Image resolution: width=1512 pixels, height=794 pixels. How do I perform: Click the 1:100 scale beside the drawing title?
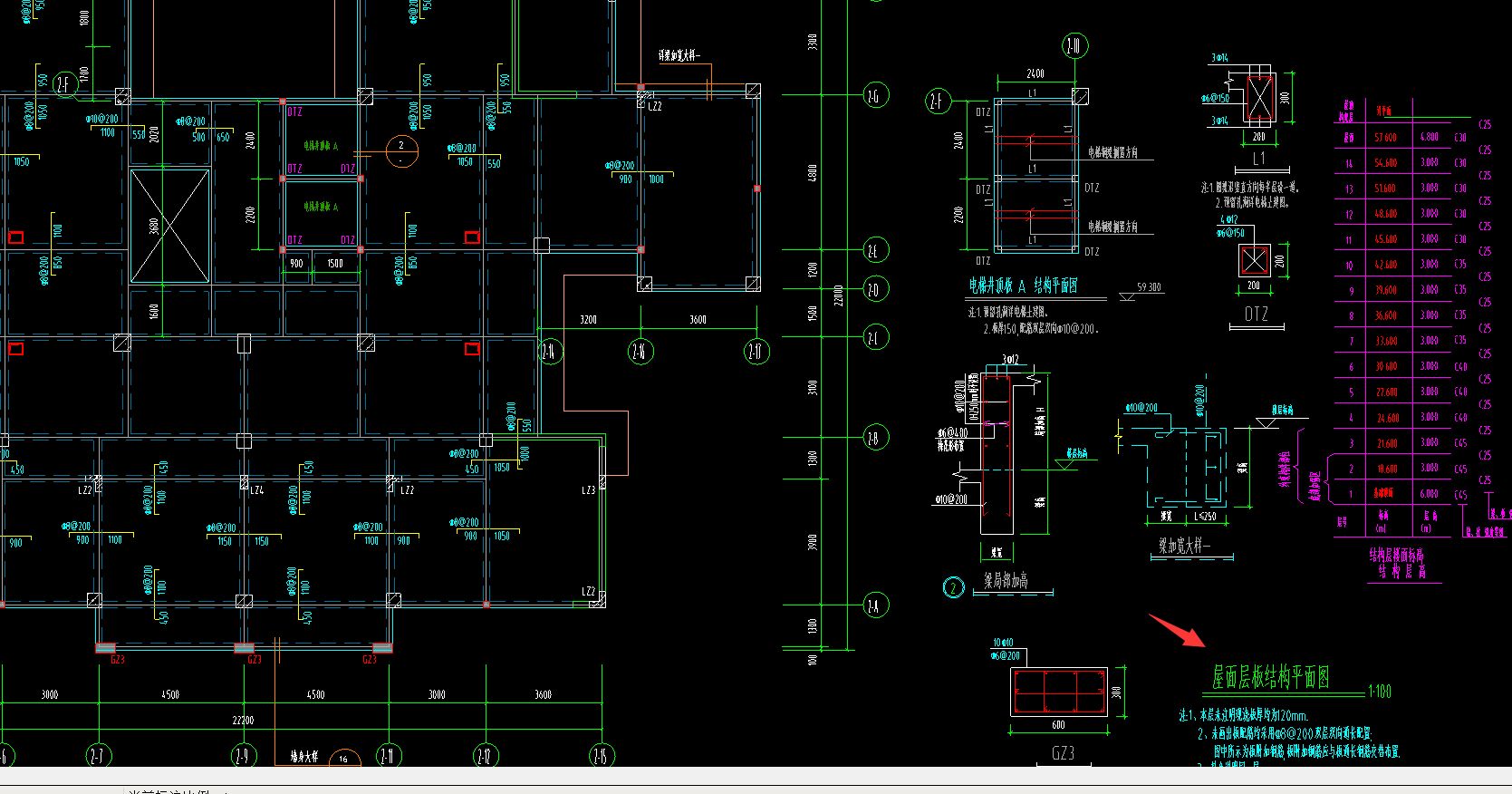pyautogui.click(x=1379, y=692)
